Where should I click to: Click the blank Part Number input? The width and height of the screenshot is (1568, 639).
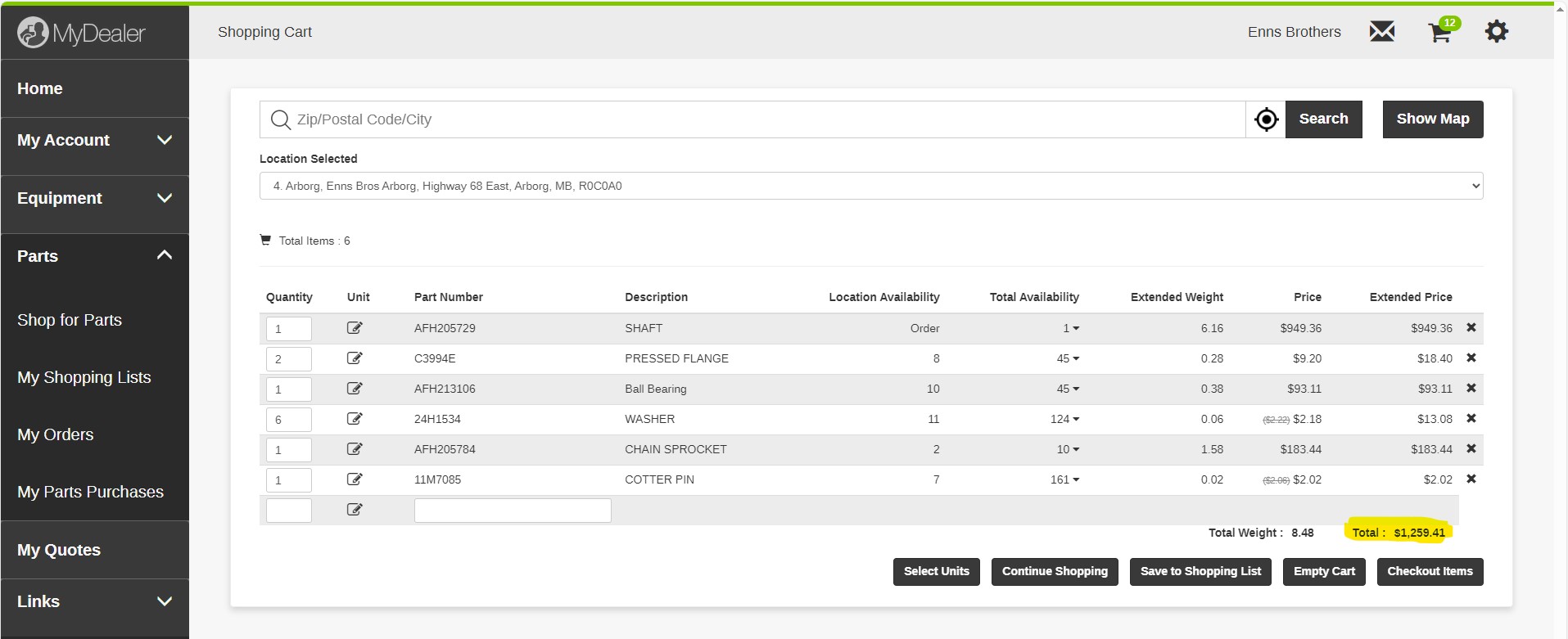click(512, 511)
